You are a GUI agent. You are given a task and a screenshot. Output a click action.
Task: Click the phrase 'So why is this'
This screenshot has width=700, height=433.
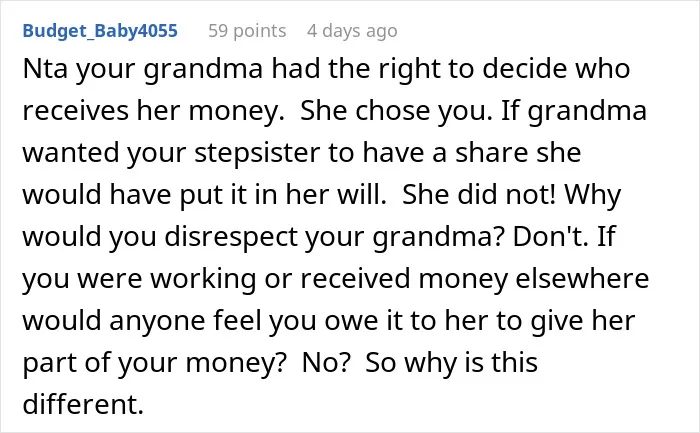pos(451,362)
